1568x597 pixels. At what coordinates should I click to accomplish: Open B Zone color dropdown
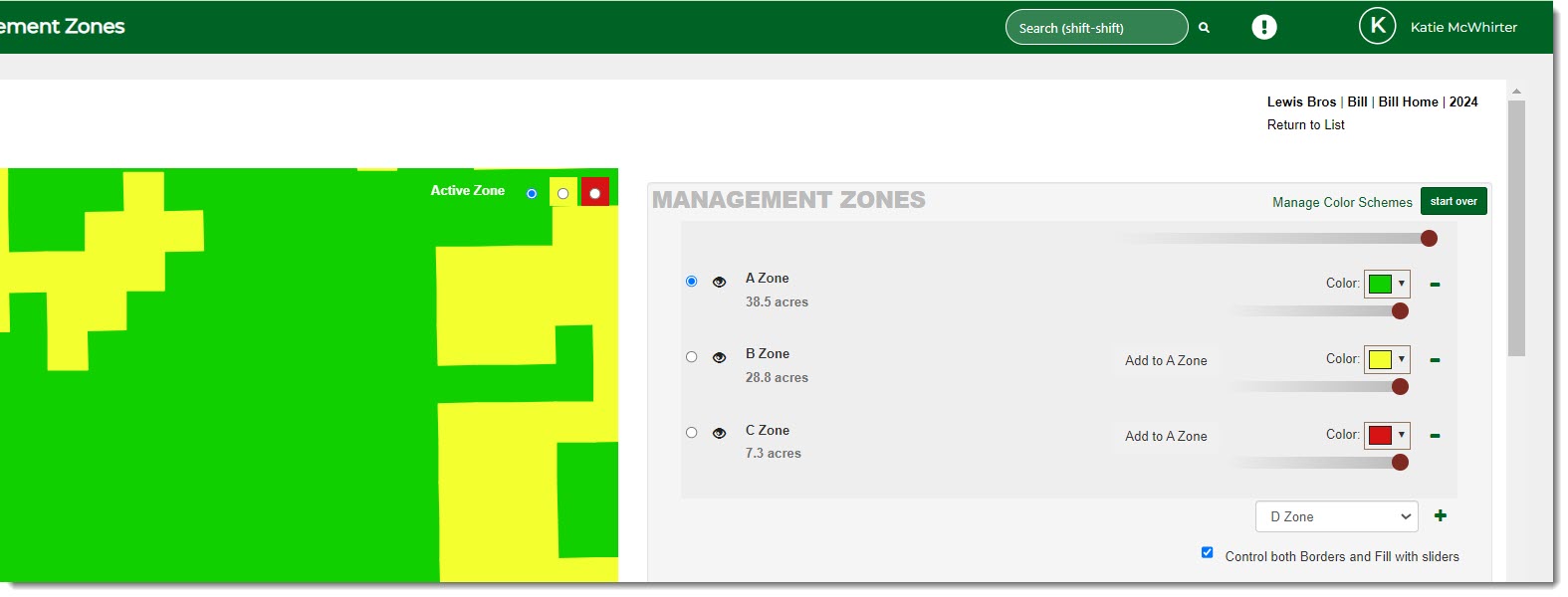pyautogui.click(x=1387, y=359)
